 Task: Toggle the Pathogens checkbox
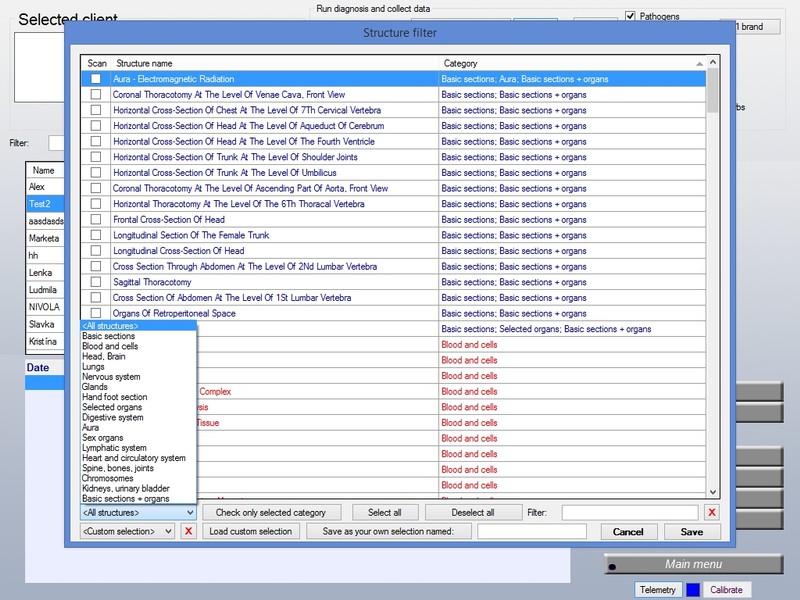[630, 16]
